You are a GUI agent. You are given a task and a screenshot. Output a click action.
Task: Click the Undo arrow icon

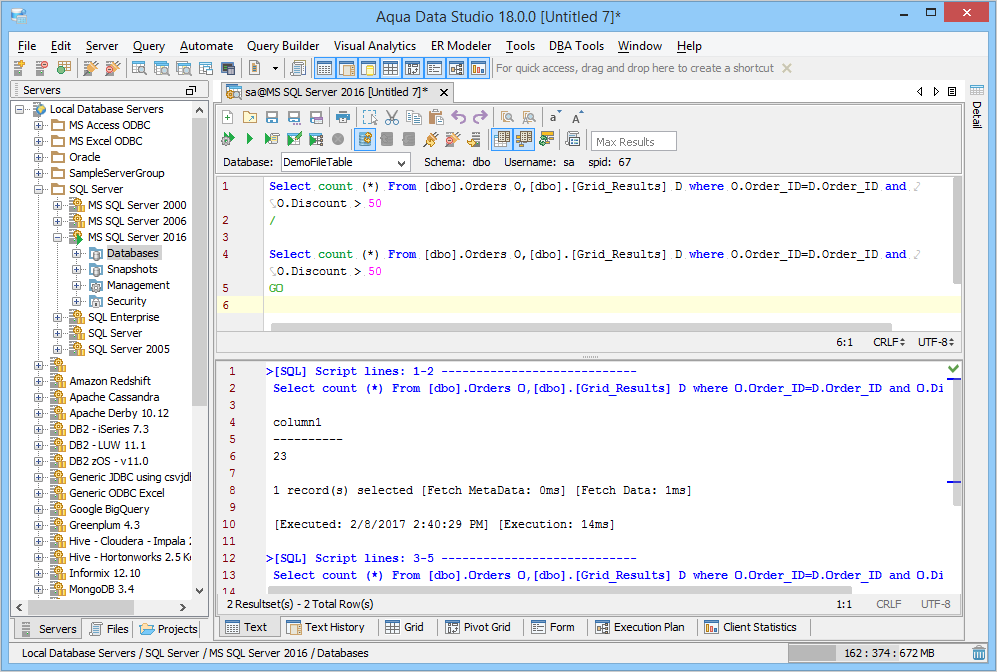click(459, 117)
